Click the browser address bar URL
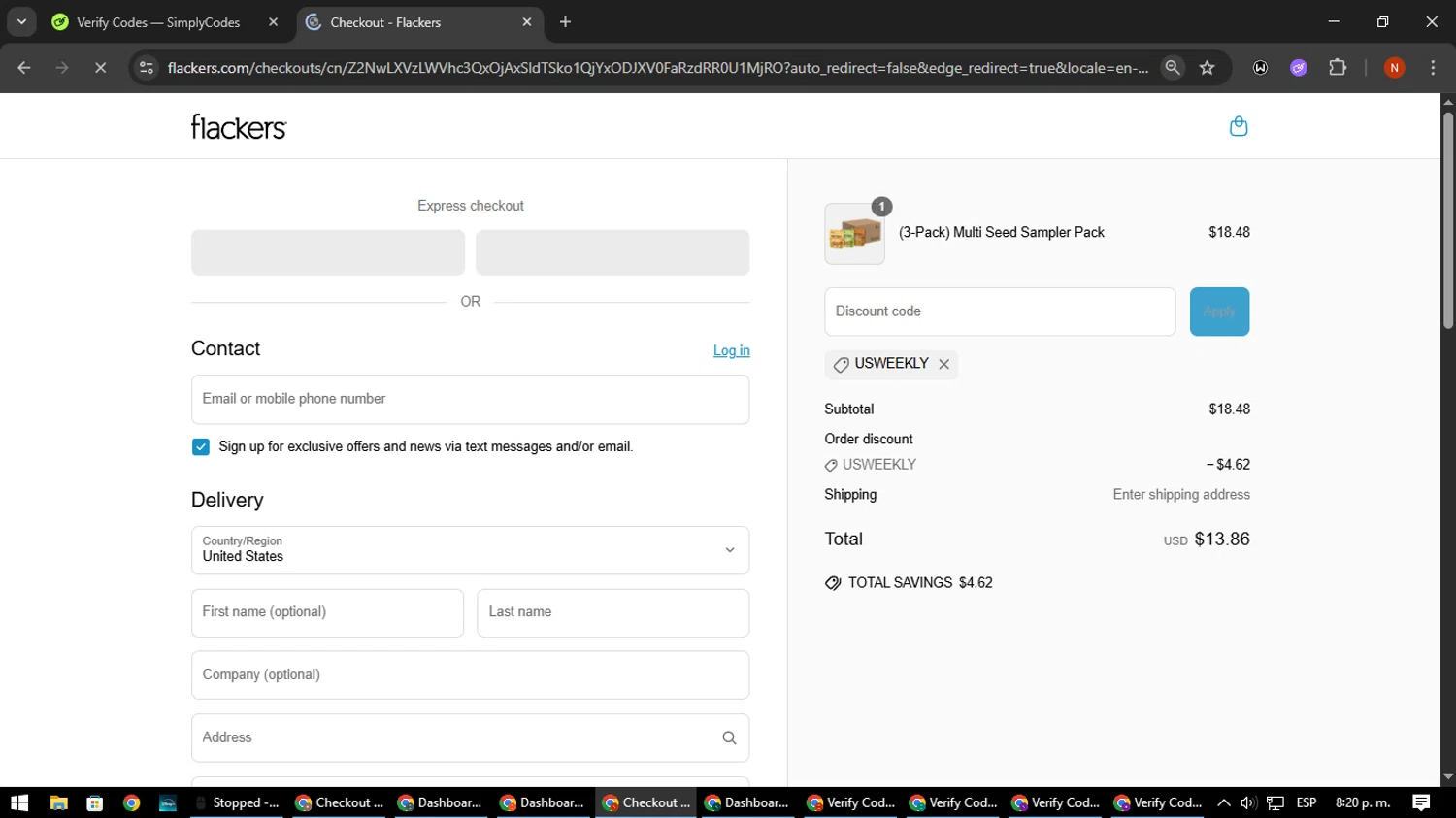1456x818 pixels. point(657,68)
